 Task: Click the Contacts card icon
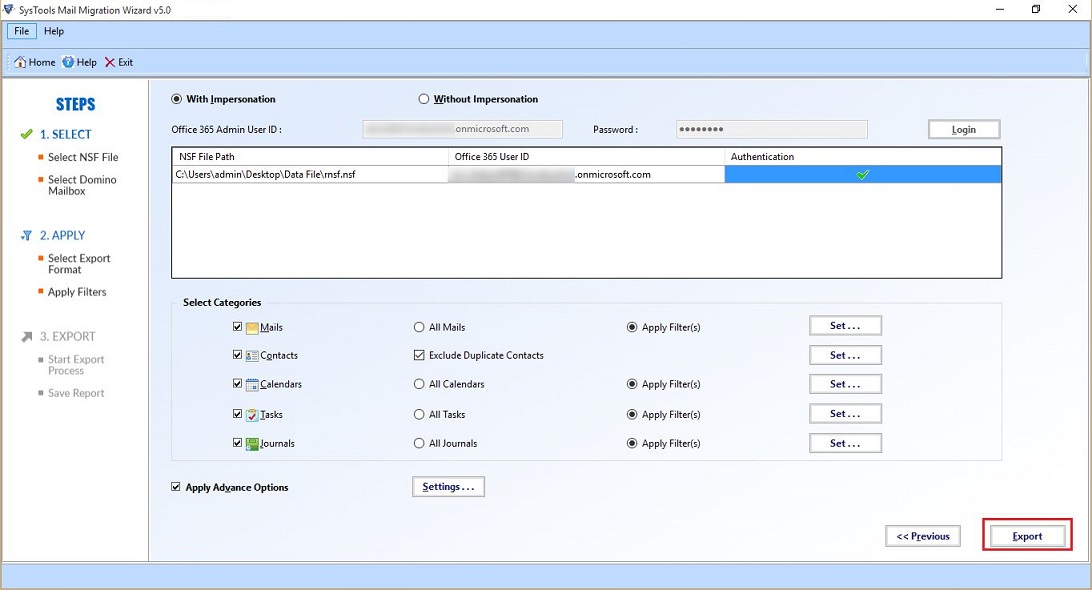252,355
